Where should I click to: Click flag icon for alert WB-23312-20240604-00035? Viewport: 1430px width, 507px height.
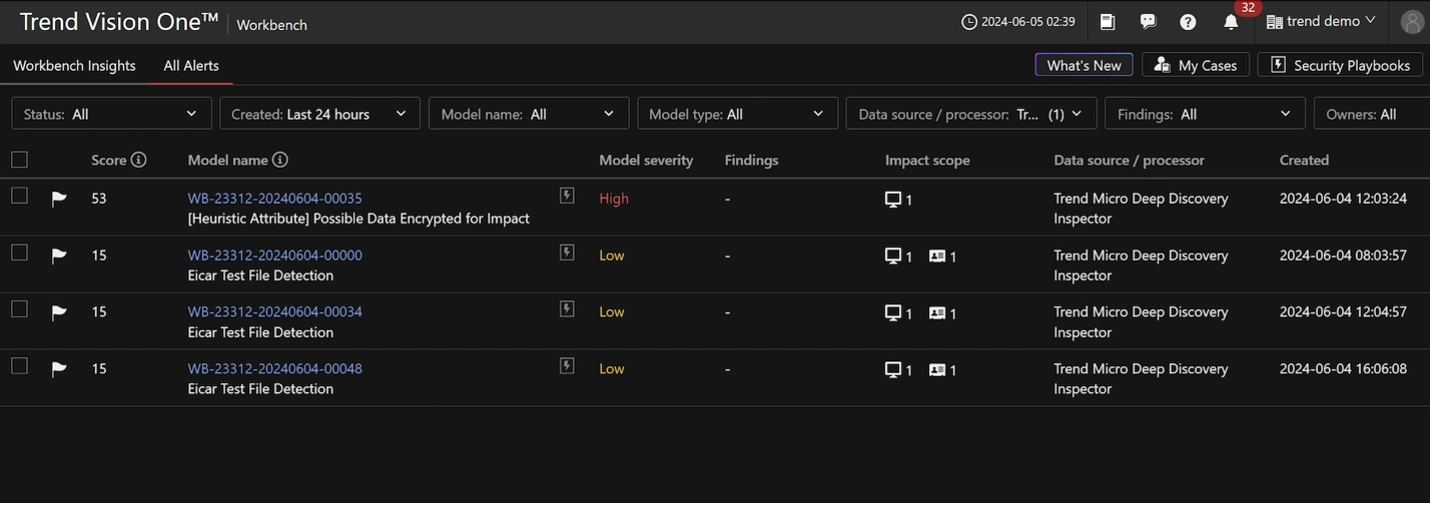tap(59, 198)
